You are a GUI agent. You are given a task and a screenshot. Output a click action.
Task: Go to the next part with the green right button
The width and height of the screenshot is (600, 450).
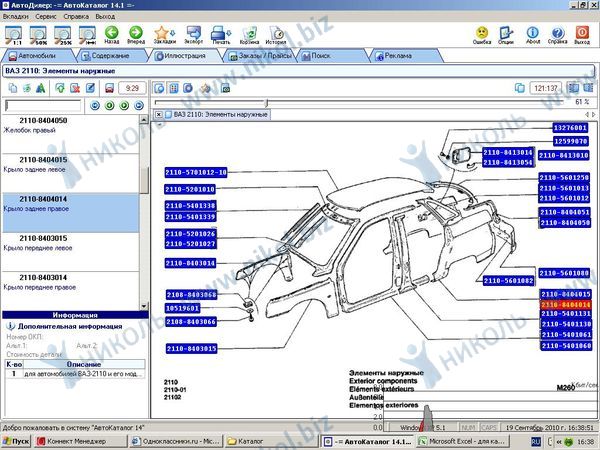124,105
